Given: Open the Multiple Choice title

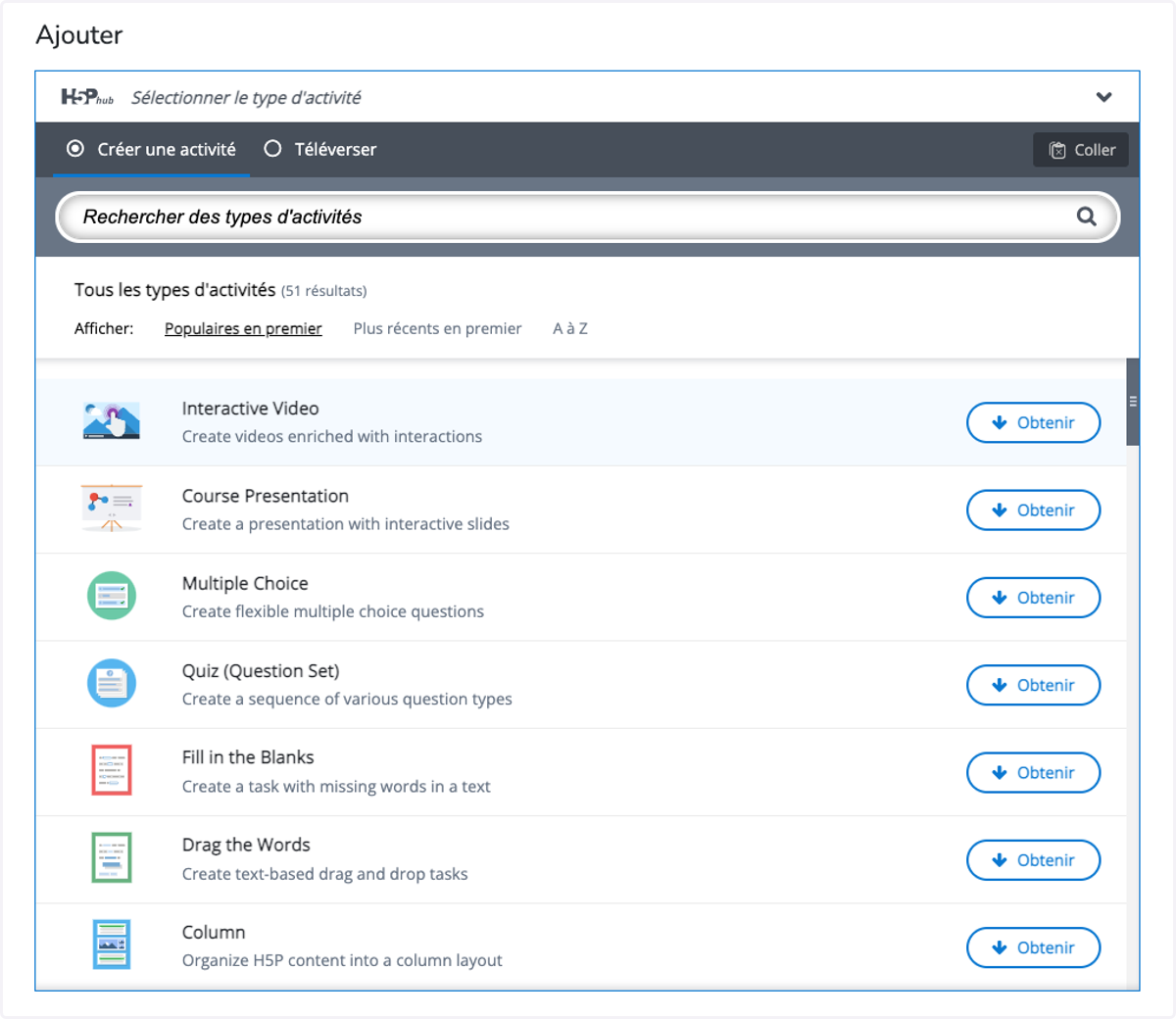Looking at the screenshot, I should (245, 583).
